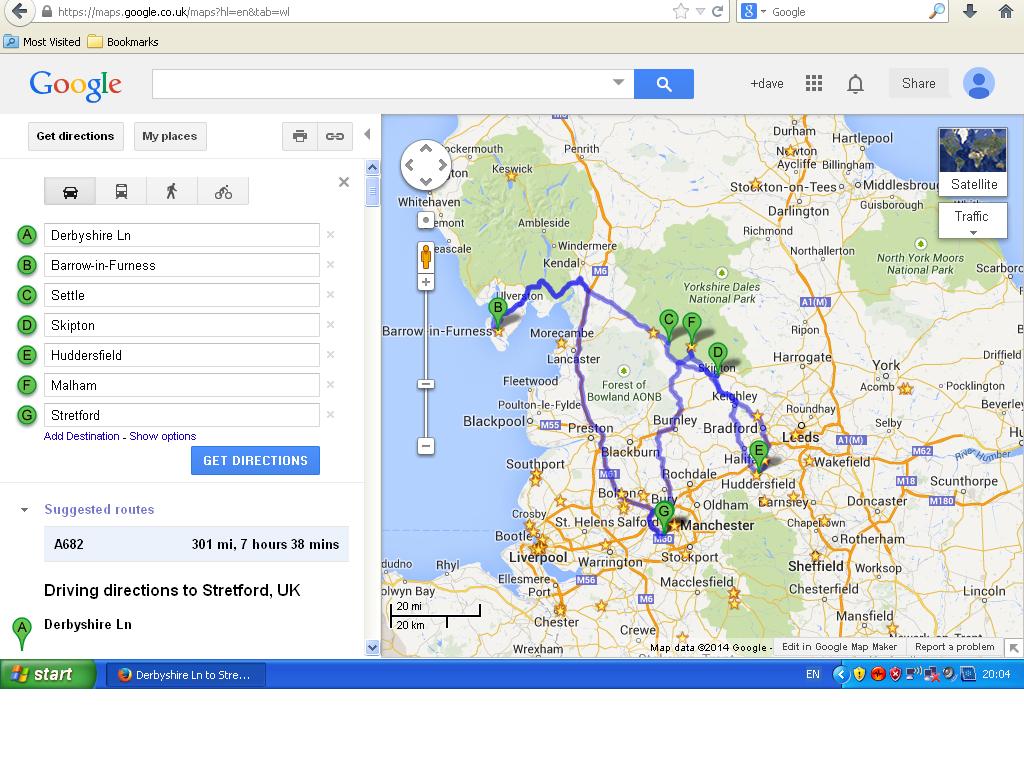Open the +dave profile link
This screenshot has width=1024, height=768.
point(767,84)
